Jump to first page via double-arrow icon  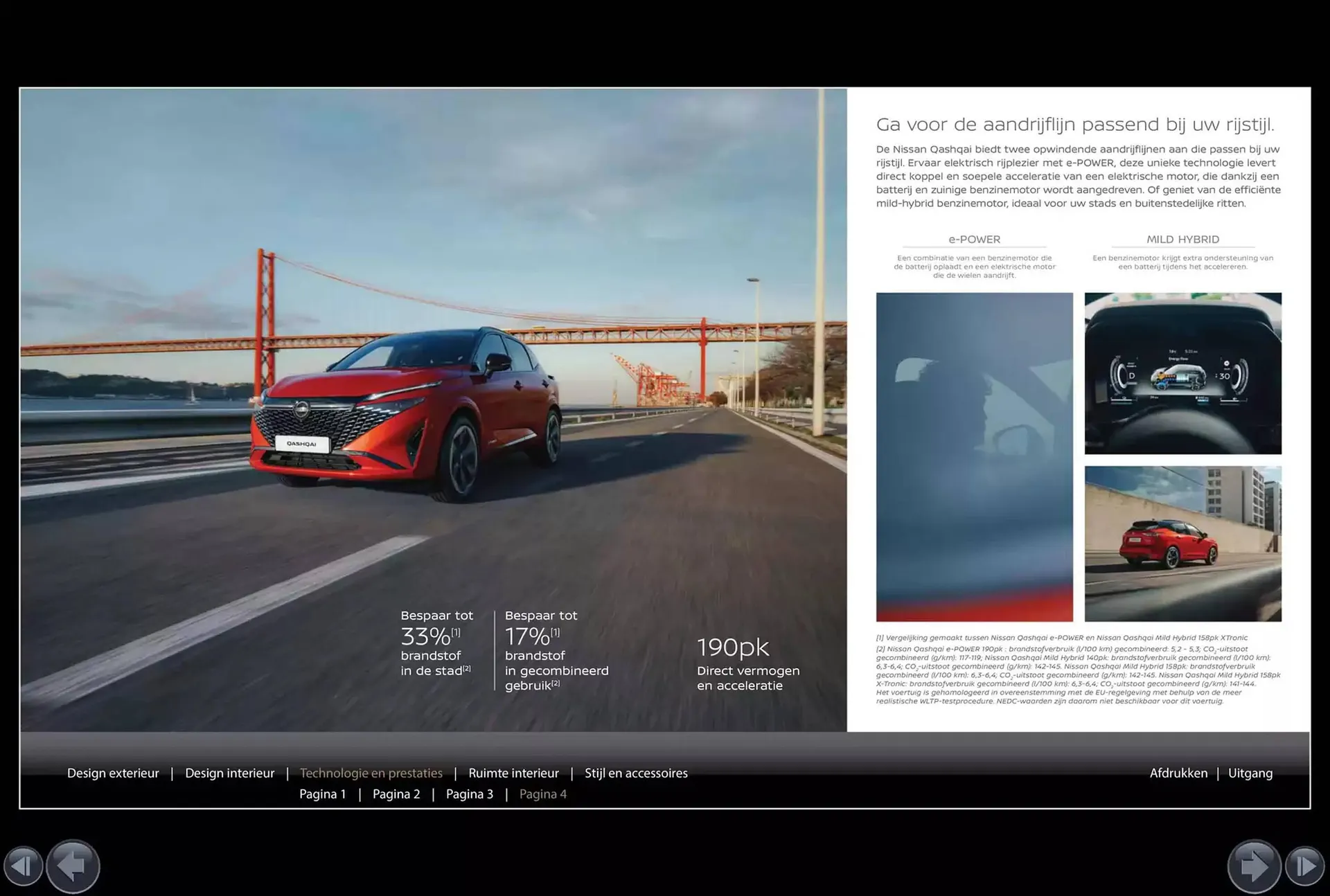(x=24, y=866)
